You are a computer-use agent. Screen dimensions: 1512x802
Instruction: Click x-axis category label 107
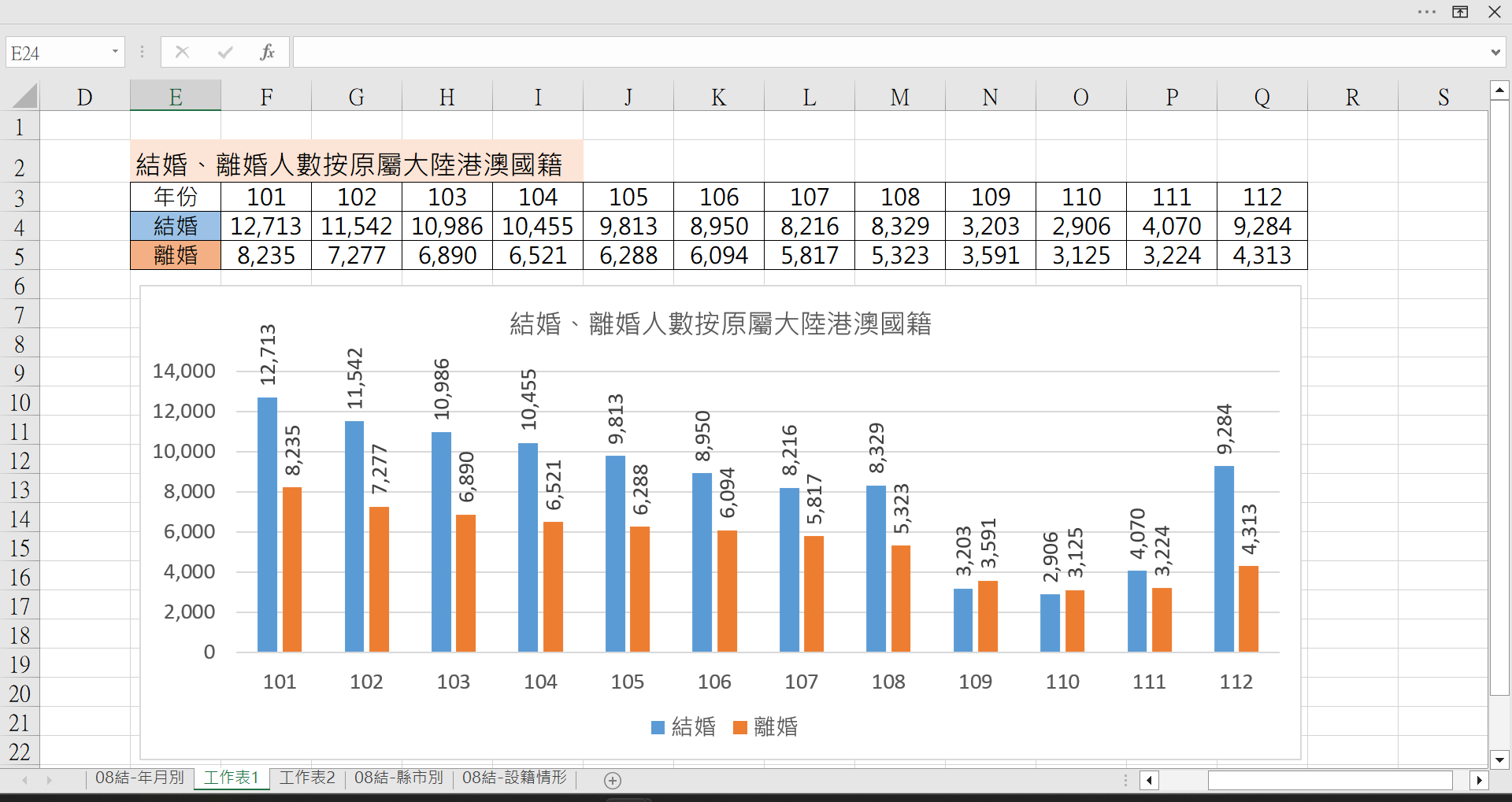(x=802, y=682)
